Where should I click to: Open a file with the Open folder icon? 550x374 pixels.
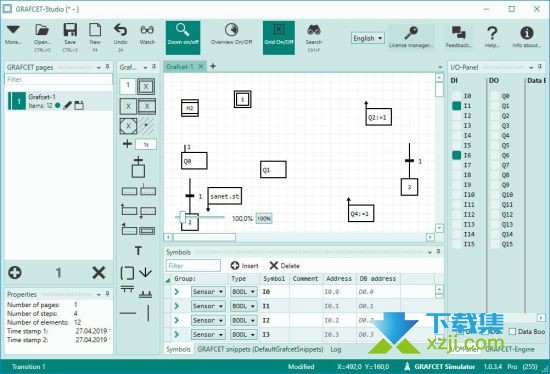point(42,31)
